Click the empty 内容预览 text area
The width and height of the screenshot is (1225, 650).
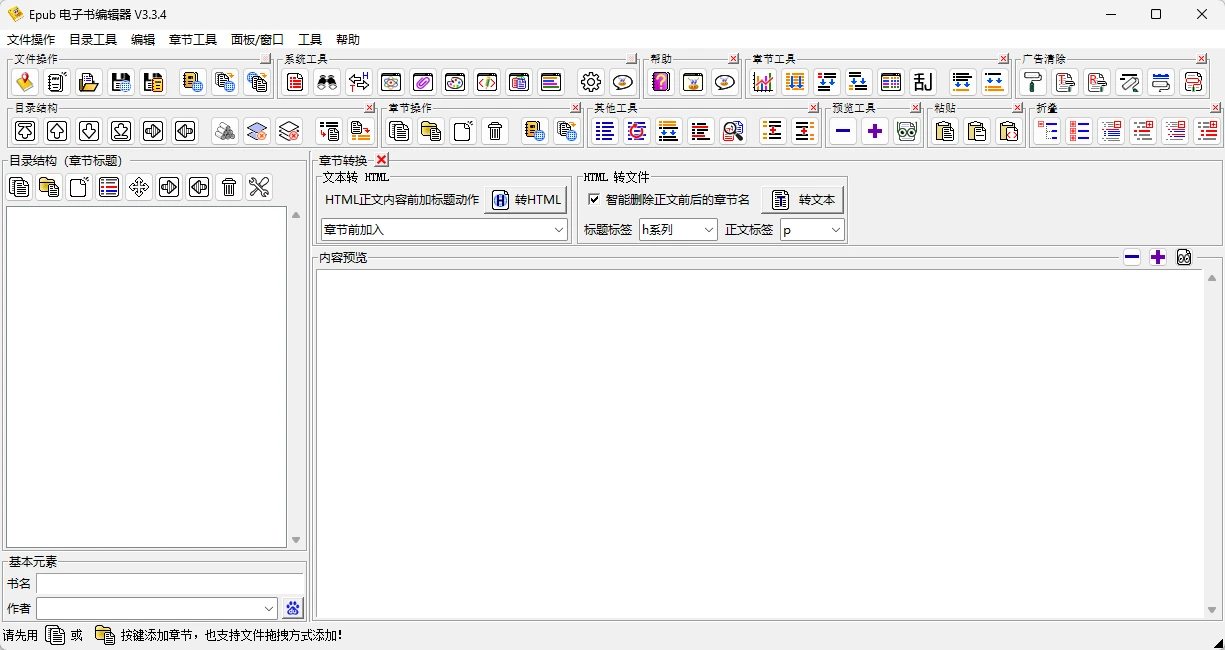760,444
